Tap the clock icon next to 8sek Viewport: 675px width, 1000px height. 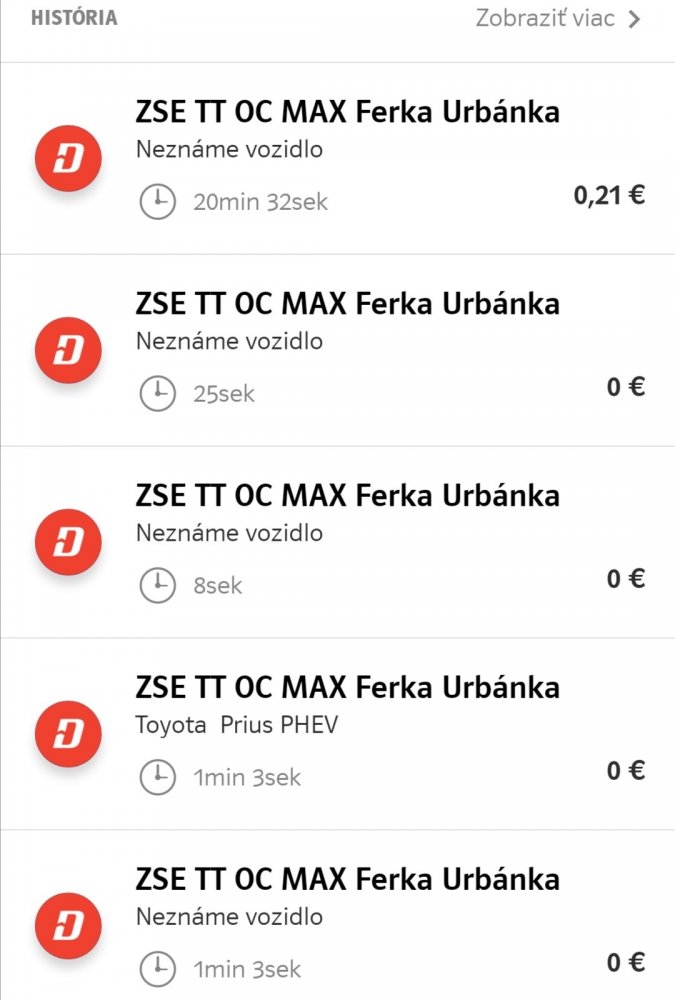[x=157, y=586]
